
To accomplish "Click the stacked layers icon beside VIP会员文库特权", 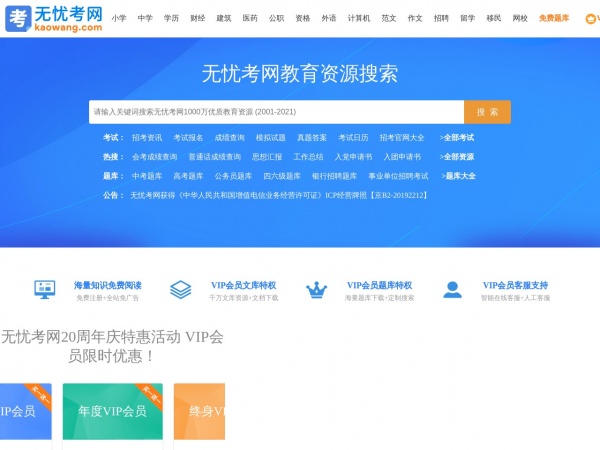I will click(x=181, y=289).
